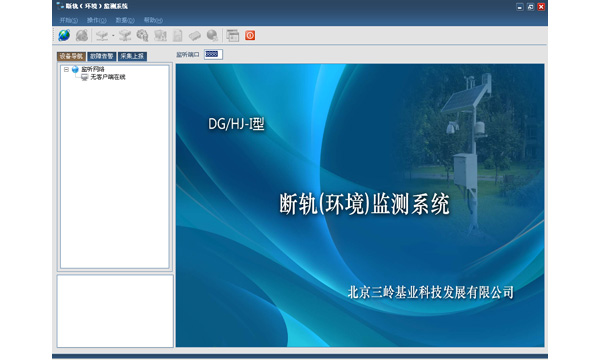Image resolution: width=600 pixels, height=360 pixels.
Task: Open the 操作(O) menu
Action: pyautogui.click(x=96, y=20)
